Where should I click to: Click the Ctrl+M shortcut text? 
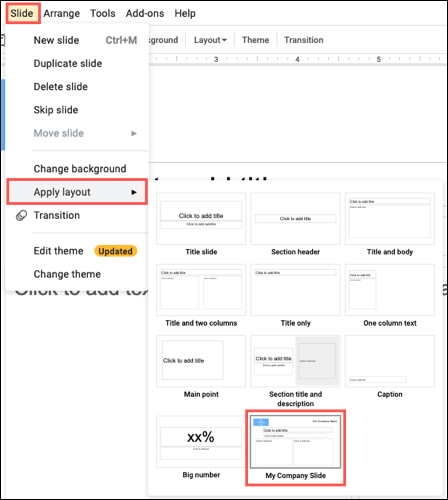pos(121,40)
